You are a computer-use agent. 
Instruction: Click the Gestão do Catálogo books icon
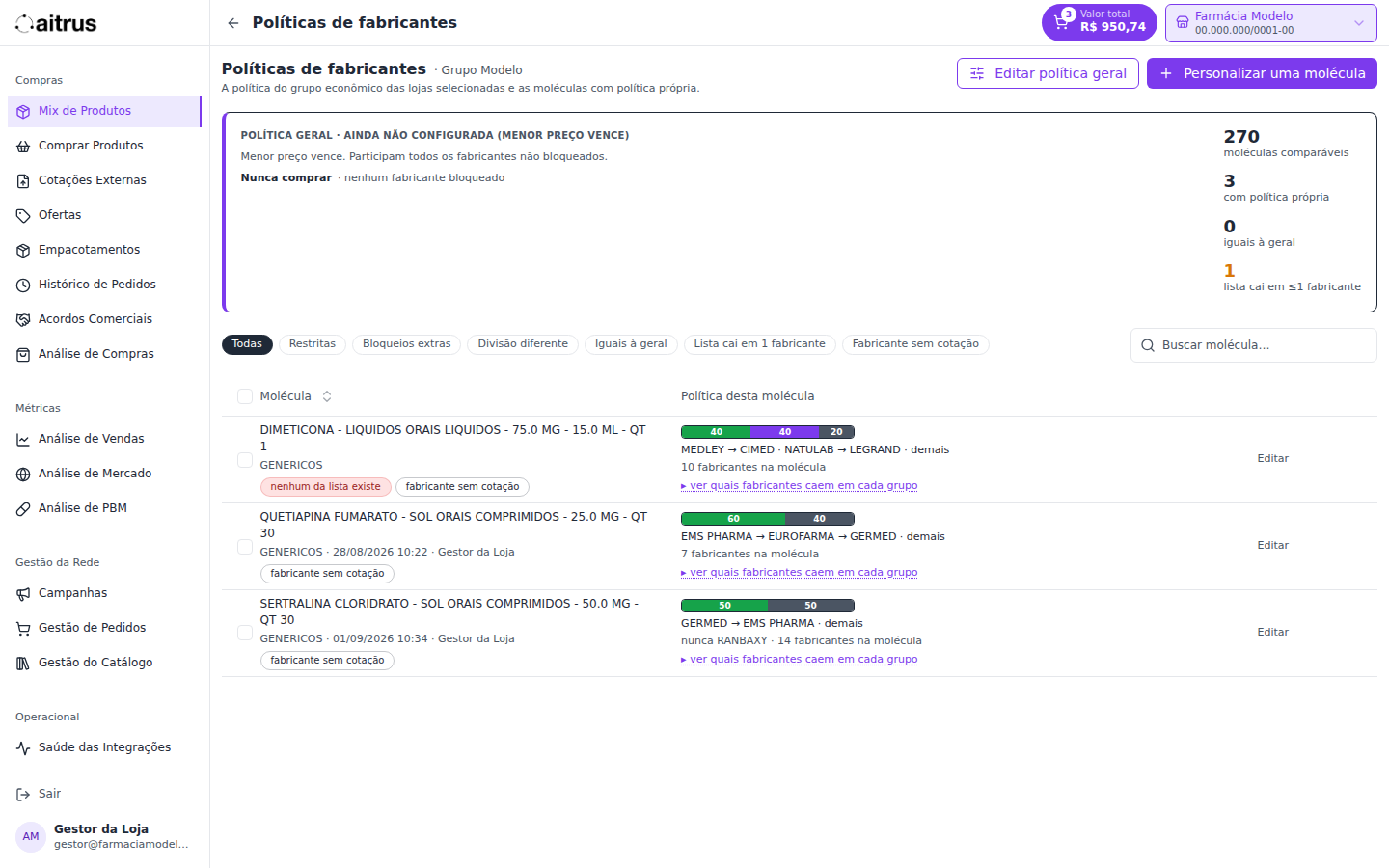(x=23, y=664)
